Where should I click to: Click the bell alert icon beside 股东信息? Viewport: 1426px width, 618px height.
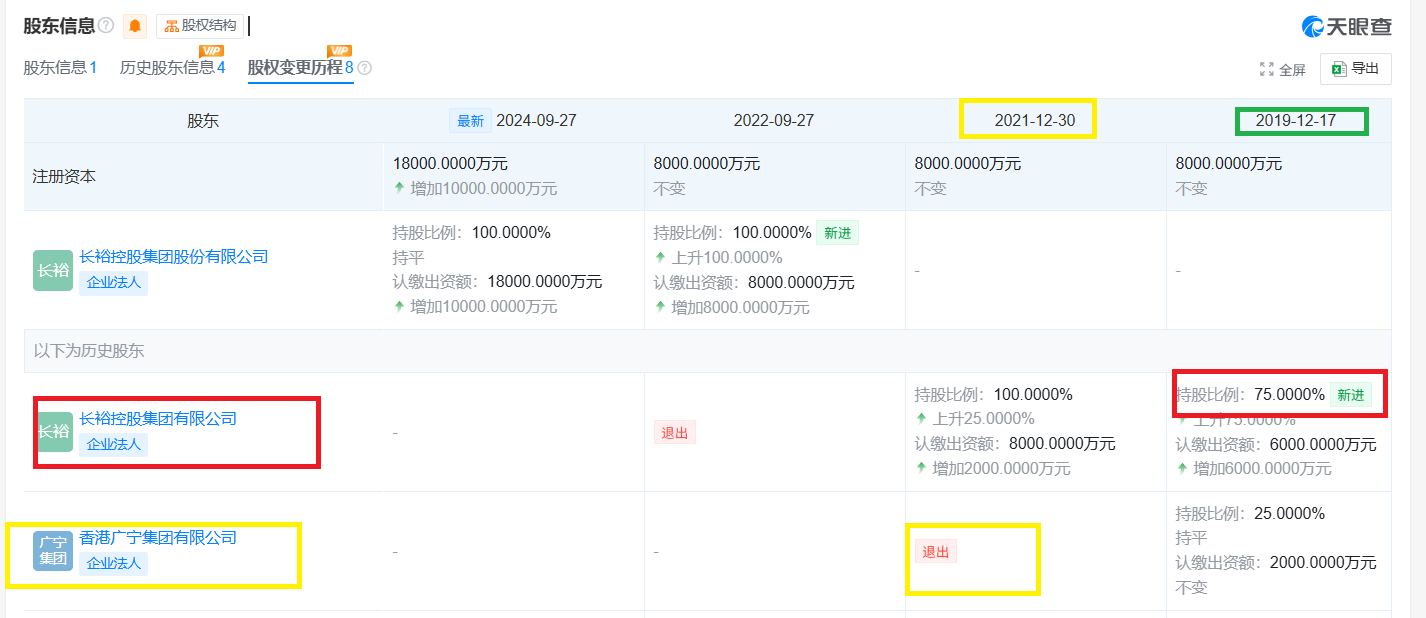pyautogui.click(x=135, y=26)
